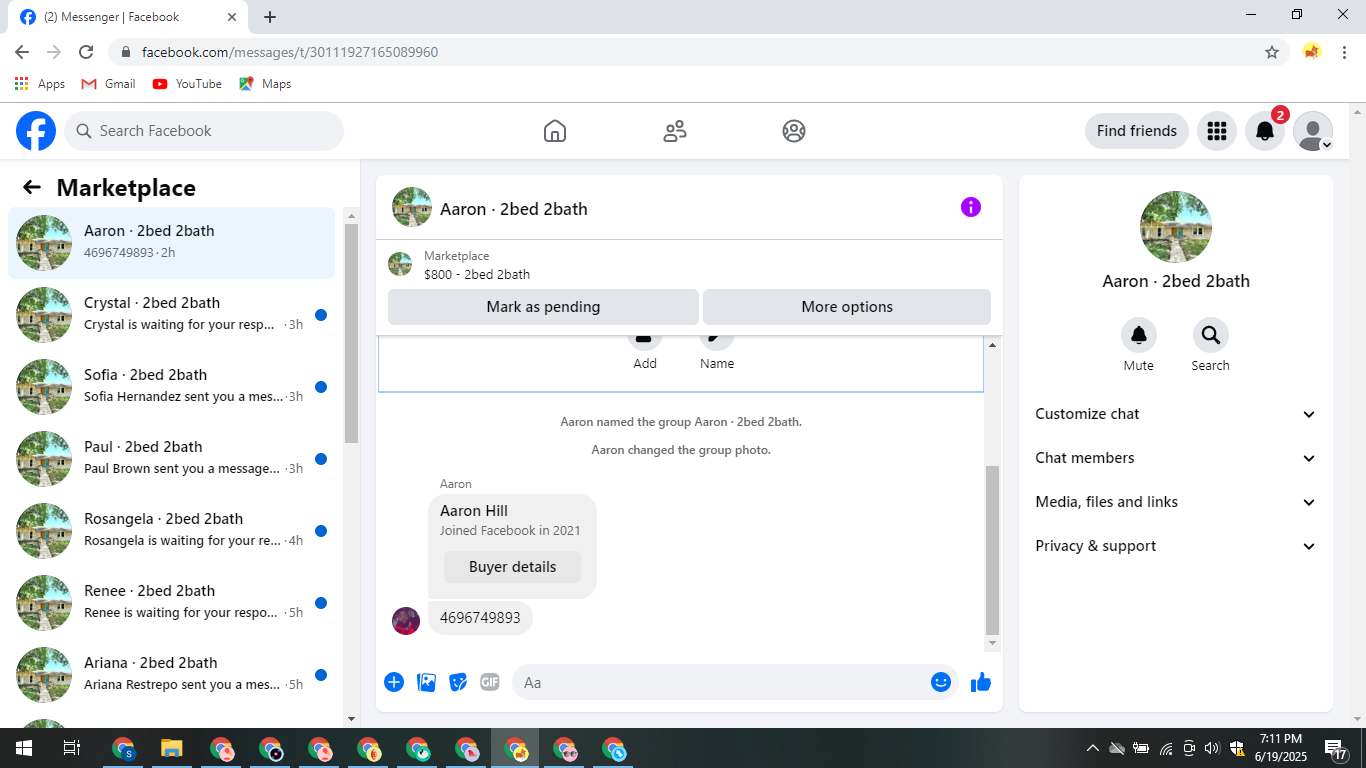This screenshot has height=768, width=1366.
Task: Open the account profile avatar menu
Action: 1313,131
